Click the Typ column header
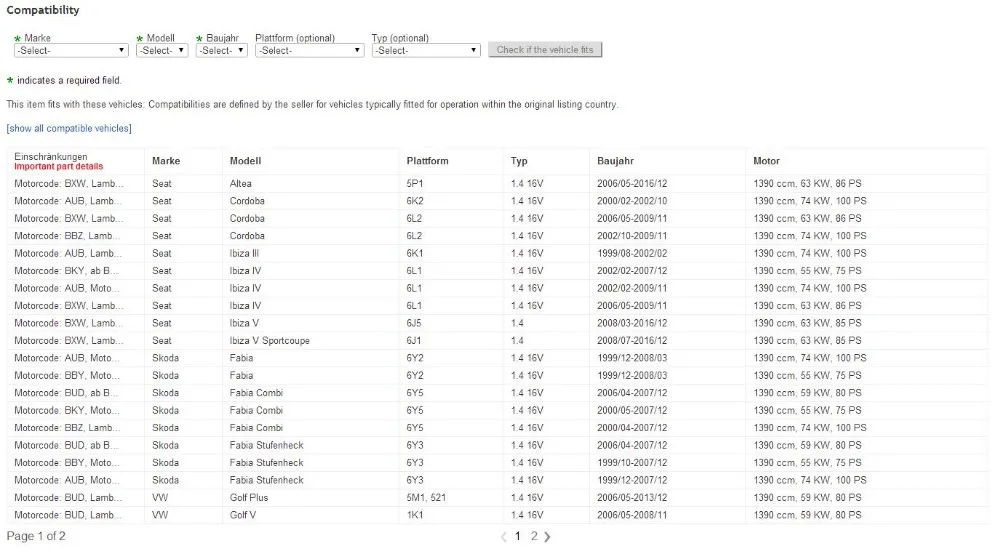The width and height of the screenshot is (1000, 554). click(x=519, y=161)
